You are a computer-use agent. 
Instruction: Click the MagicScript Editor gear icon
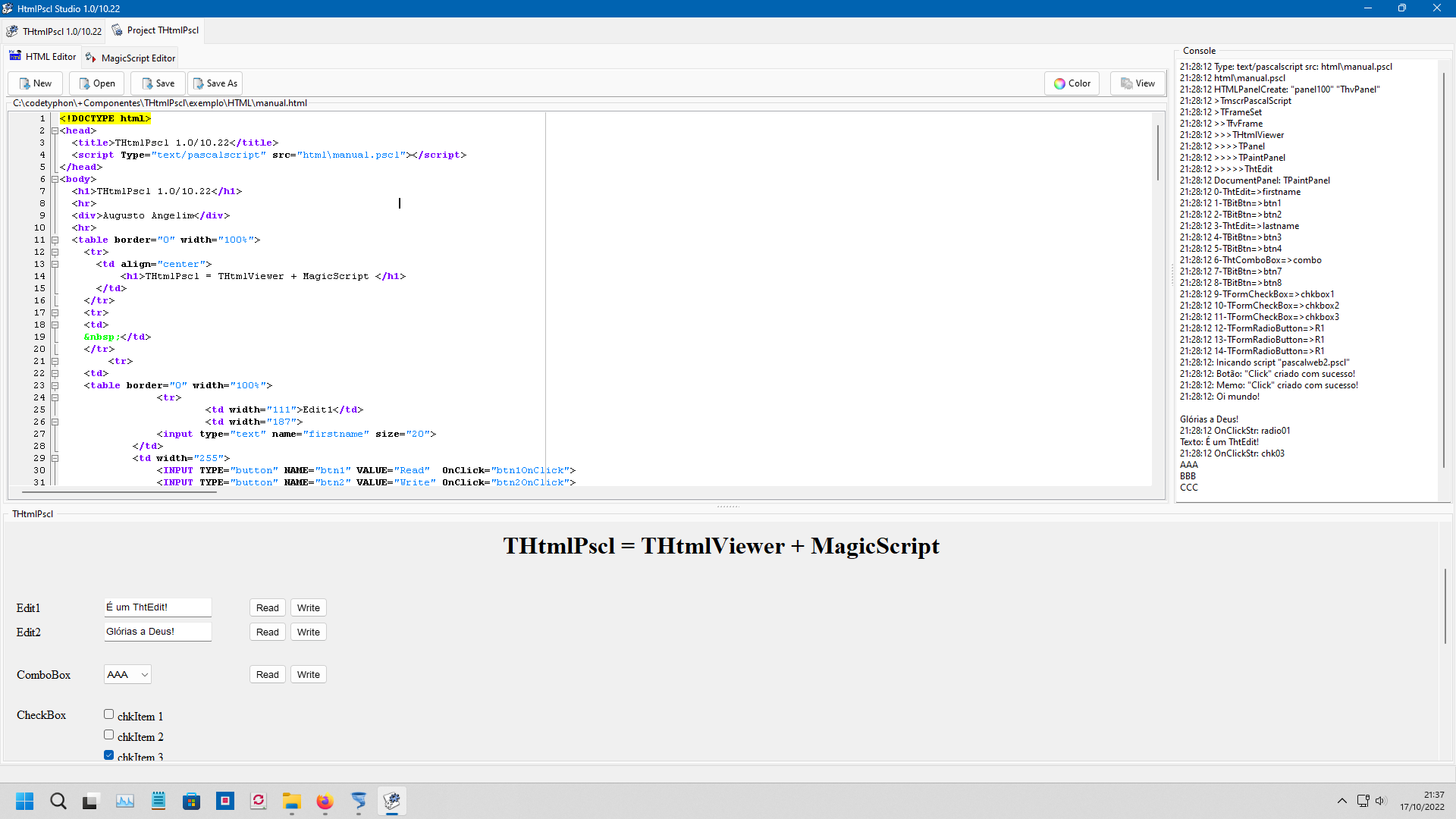(91, 58)
